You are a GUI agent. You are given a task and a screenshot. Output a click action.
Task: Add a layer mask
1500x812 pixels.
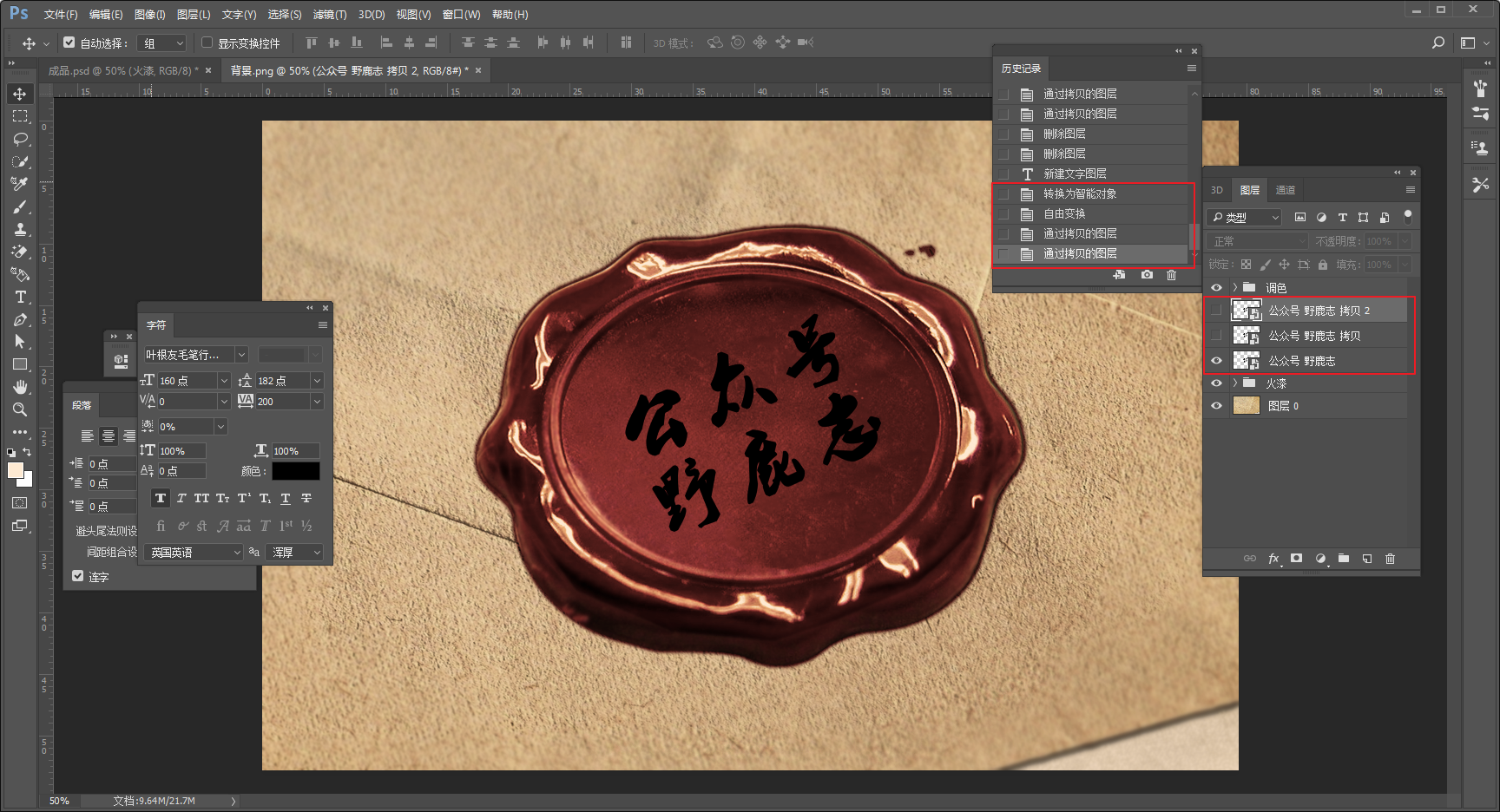coord(1296,559)
